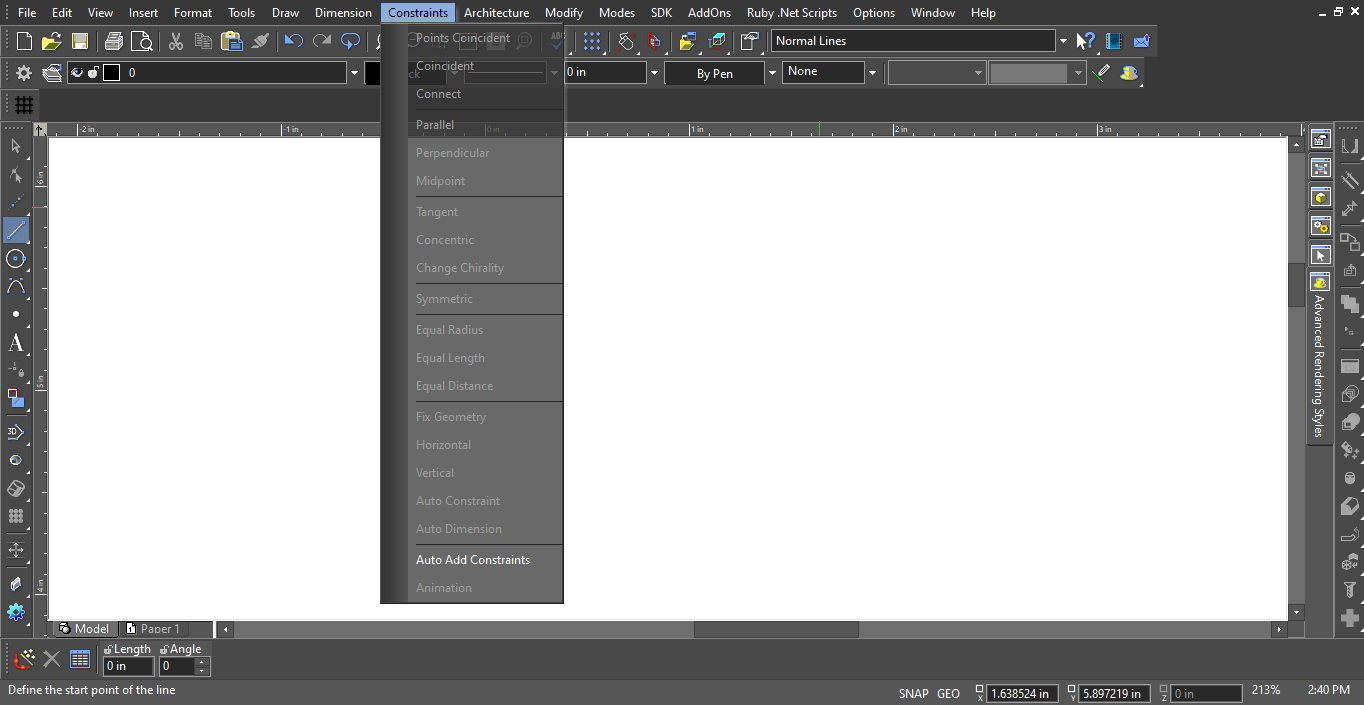Open the drawing settings gear icon
This screenshot has width=1364, height=705.
pyautogui.click(x=22, y=72)
